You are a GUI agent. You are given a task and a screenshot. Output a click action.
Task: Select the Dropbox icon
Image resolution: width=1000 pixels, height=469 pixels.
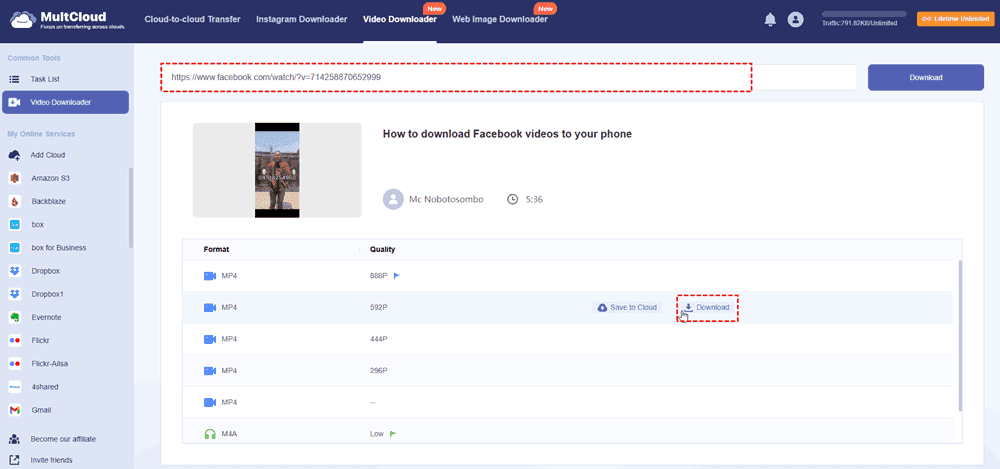coord(14,271)
